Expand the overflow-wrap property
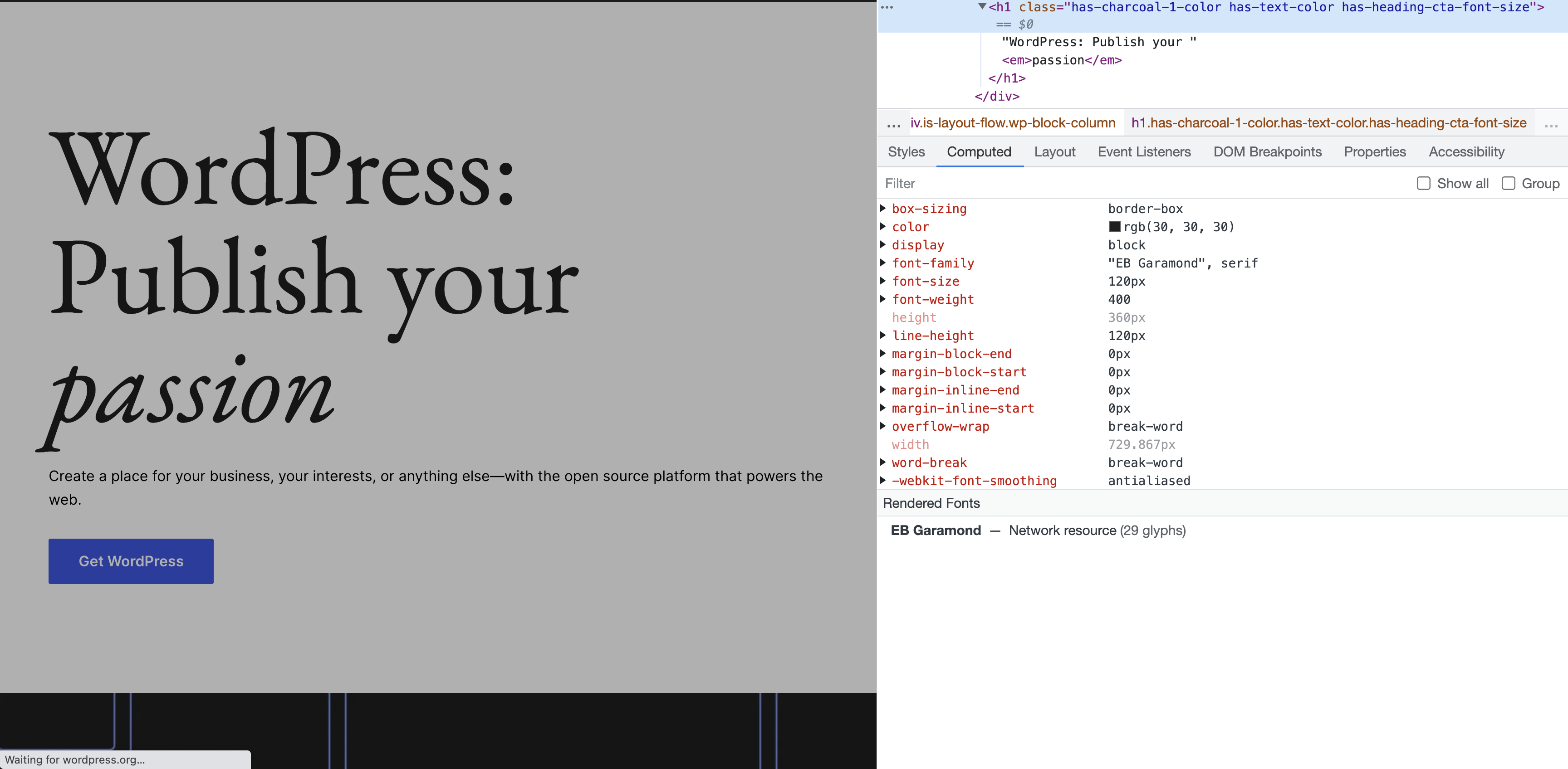The image size is (1568, 769). click(884, 427)
